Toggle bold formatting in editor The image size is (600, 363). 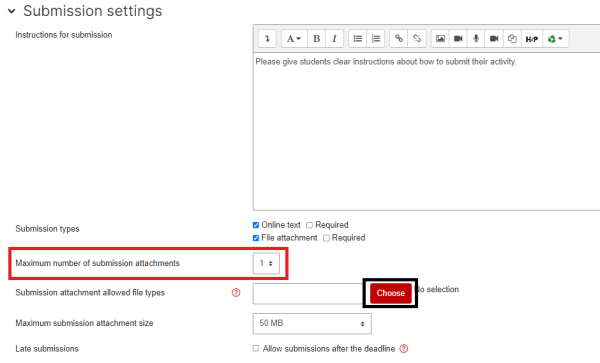pos(316,39)
